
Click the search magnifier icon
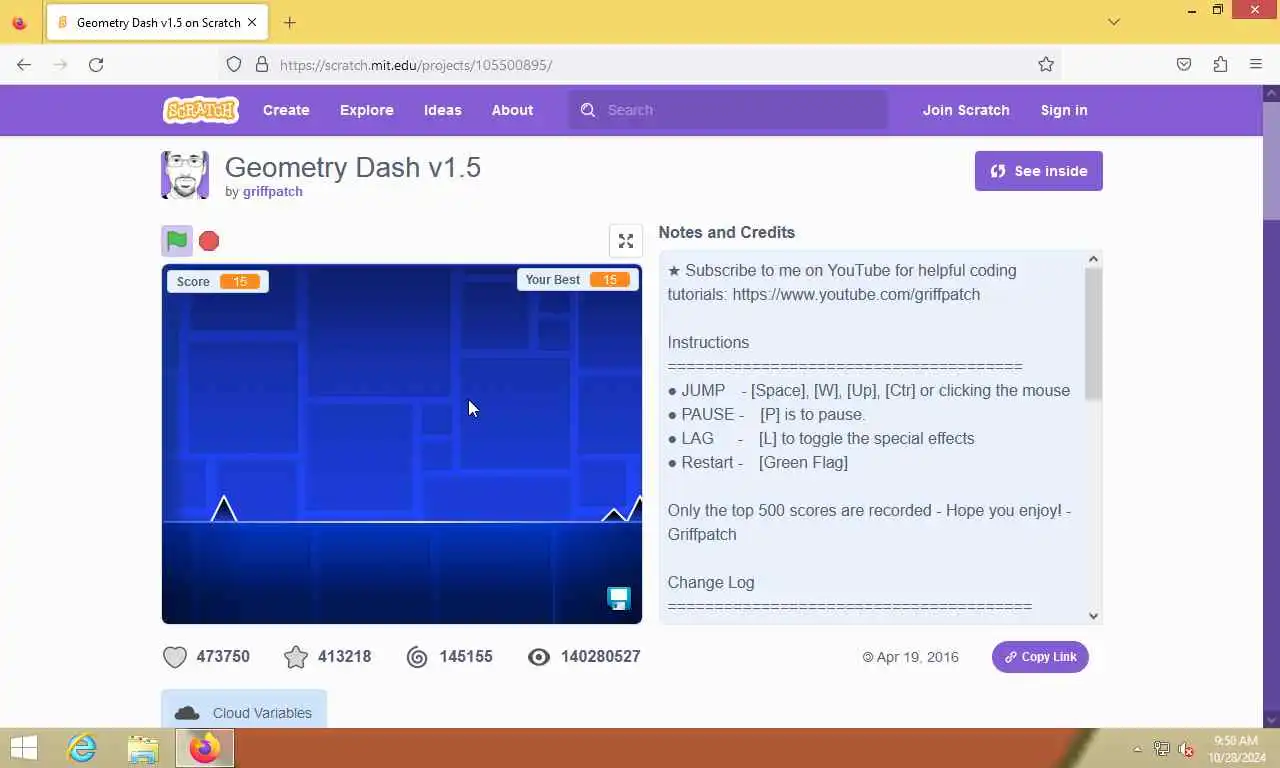pyautogui.click(x=588, y=110)
